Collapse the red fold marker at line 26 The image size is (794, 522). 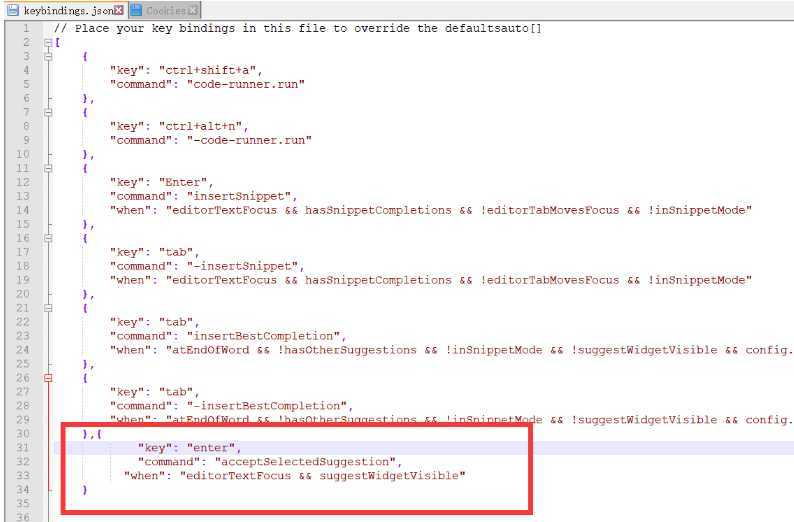(48, 378)
